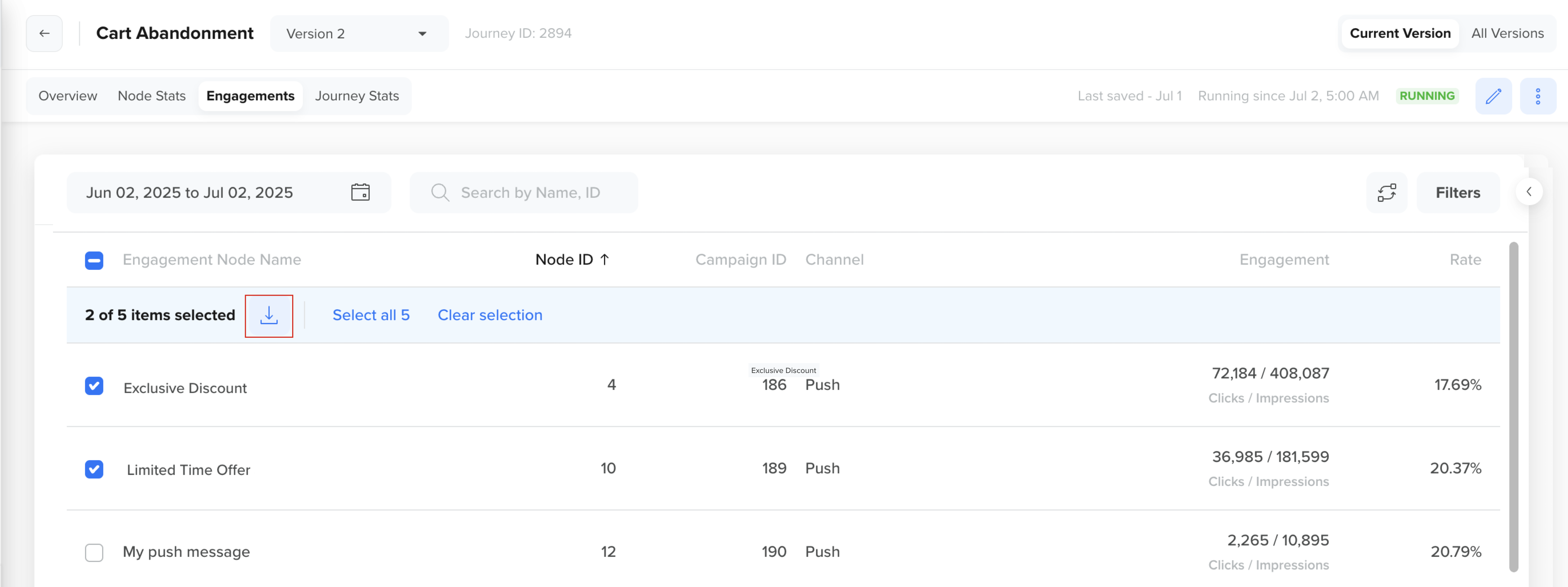Click the download icon to export selected items
This screenshot has height=587, width=1568.
[270, 315]
